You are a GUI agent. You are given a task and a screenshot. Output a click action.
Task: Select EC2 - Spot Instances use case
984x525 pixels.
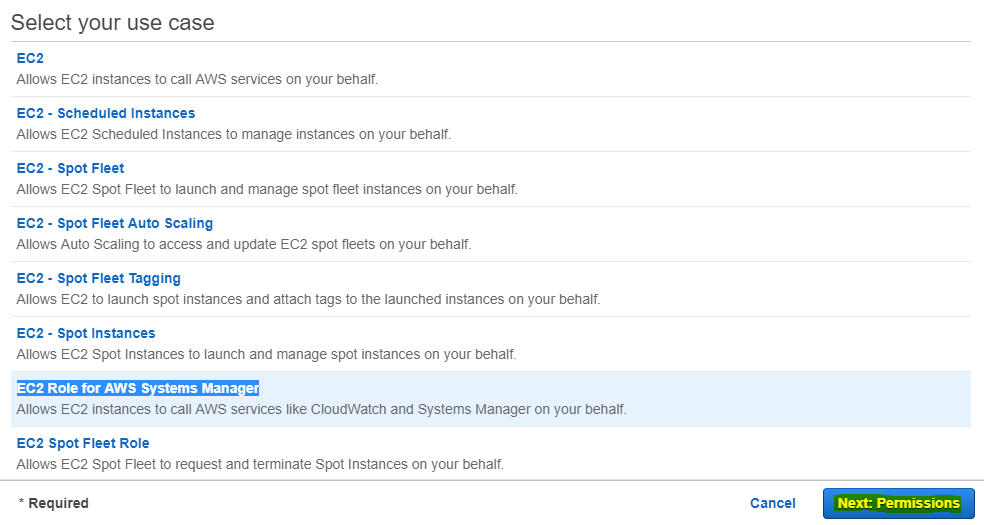coord(86,334)
